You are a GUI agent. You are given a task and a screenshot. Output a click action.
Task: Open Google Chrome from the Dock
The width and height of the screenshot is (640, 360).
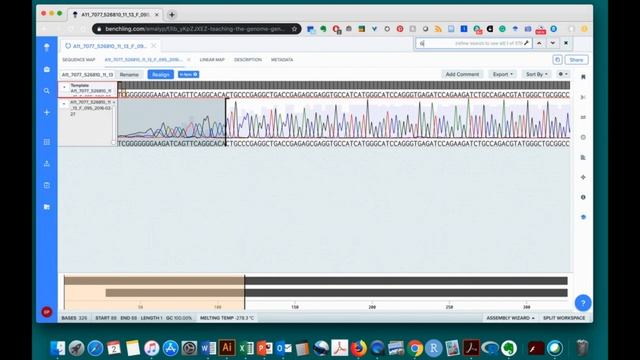pyautogui.click(x=415, y=348)
